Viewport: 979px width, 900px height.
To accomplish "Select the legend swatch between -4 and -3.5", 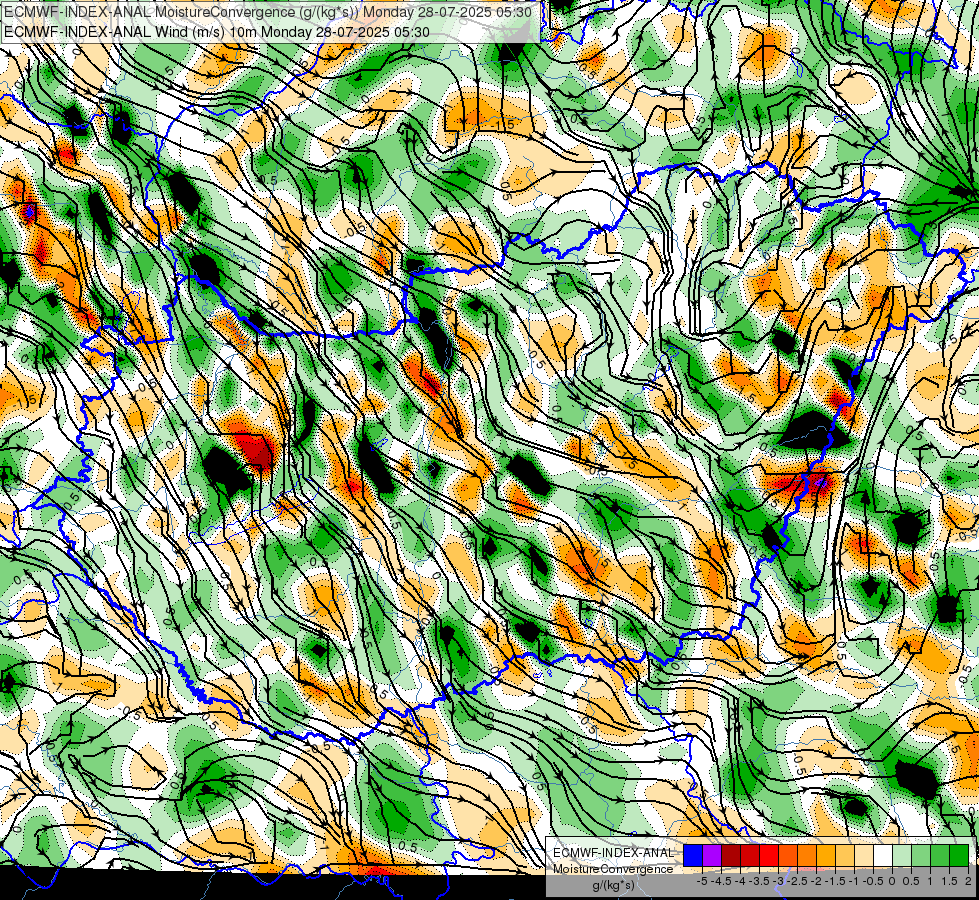I will pyautogui.click(x=750, y=855).
